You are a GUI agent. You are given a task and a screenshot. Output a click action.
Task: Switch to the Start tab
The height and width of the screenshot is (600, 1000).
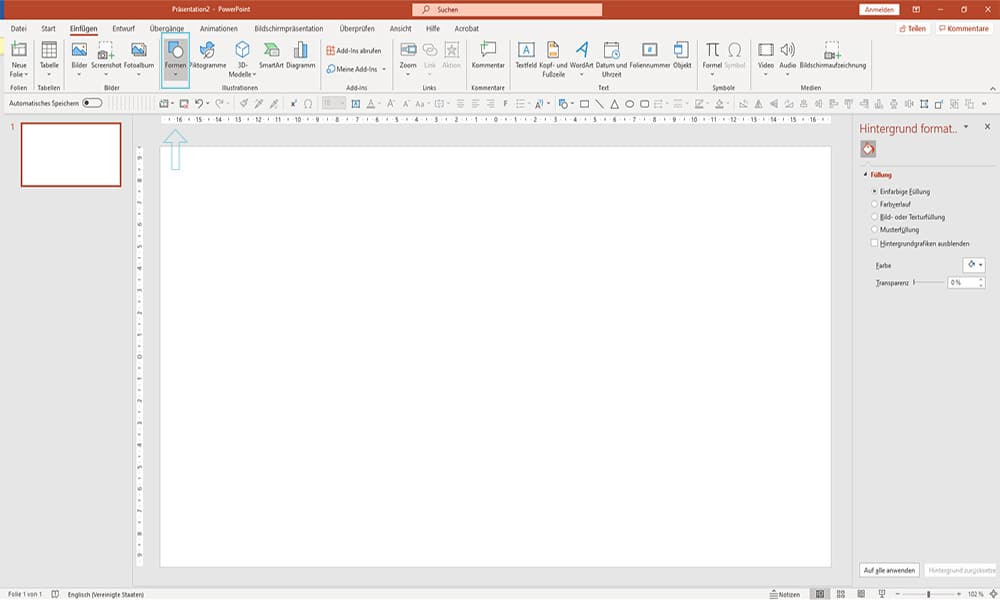coord(48,29)
